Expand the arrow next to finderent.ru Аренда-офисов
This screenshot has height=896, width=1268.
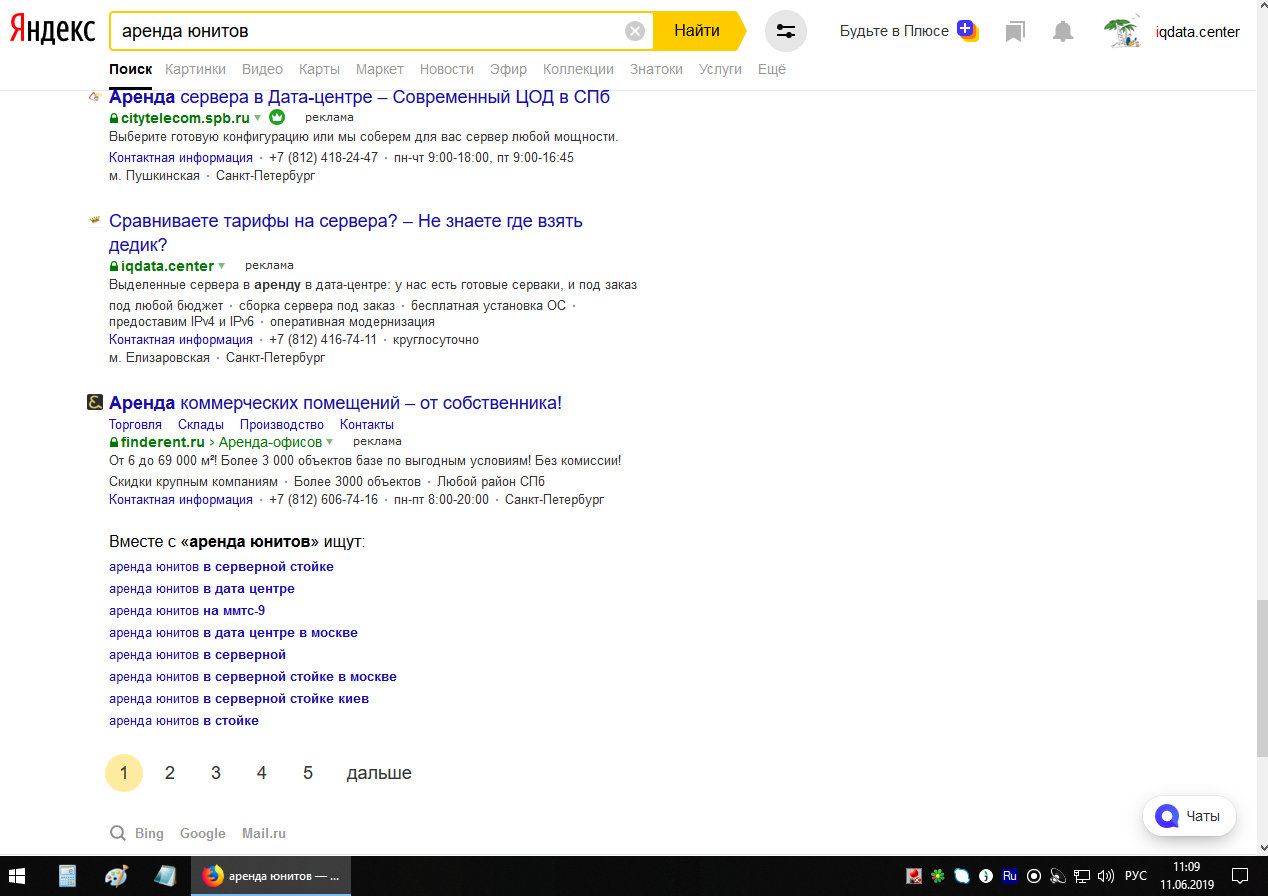pyautogui.click(x=329, y=442)
